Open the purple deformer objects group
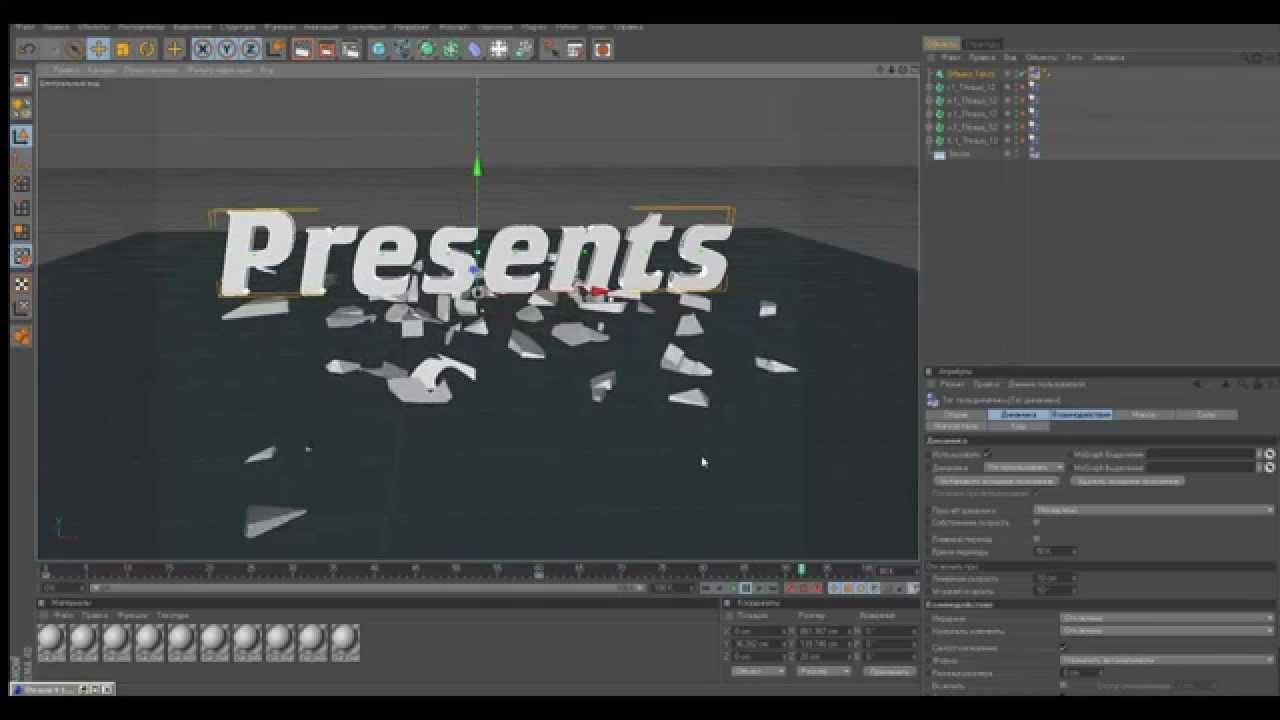1280x720 pixels. [475, 49]
